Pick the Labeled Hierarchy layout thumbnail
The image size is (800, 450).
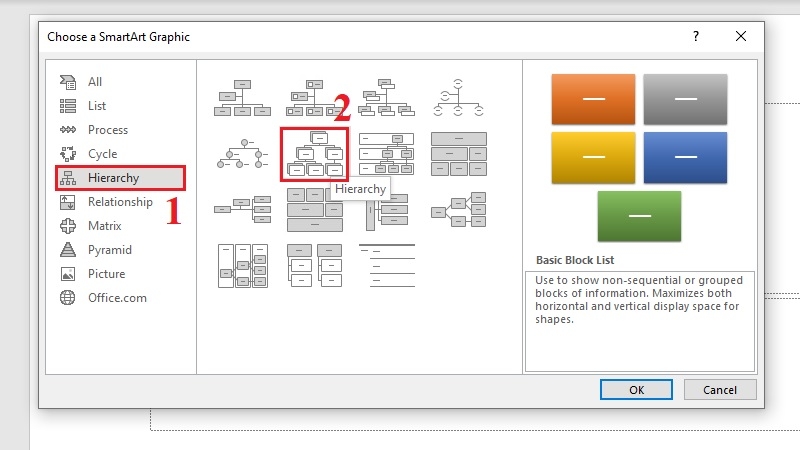tap(386, 154)
